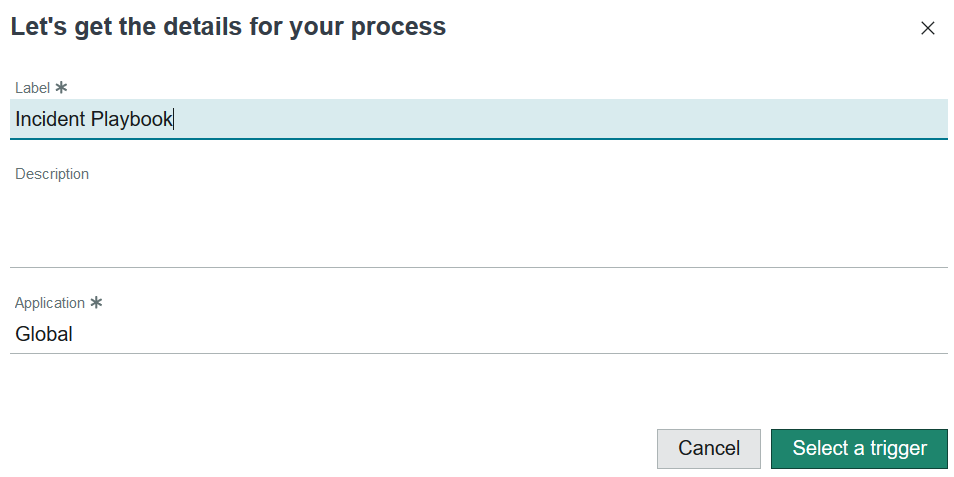This screenshot has width=954, height=477.
Task: Click the word Playbook in Label field
Action: click(x=132, y=119)
